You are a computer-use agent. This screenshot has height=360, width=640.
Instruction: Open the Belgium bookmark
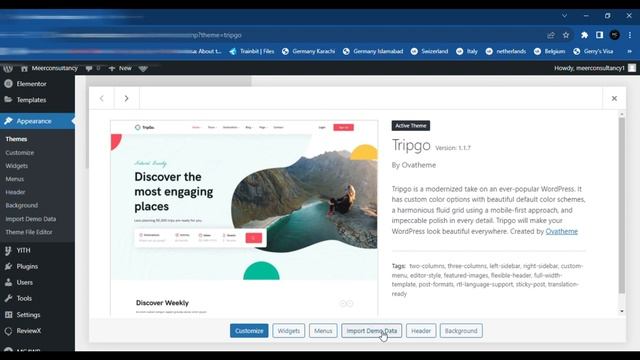click(549, 51)
